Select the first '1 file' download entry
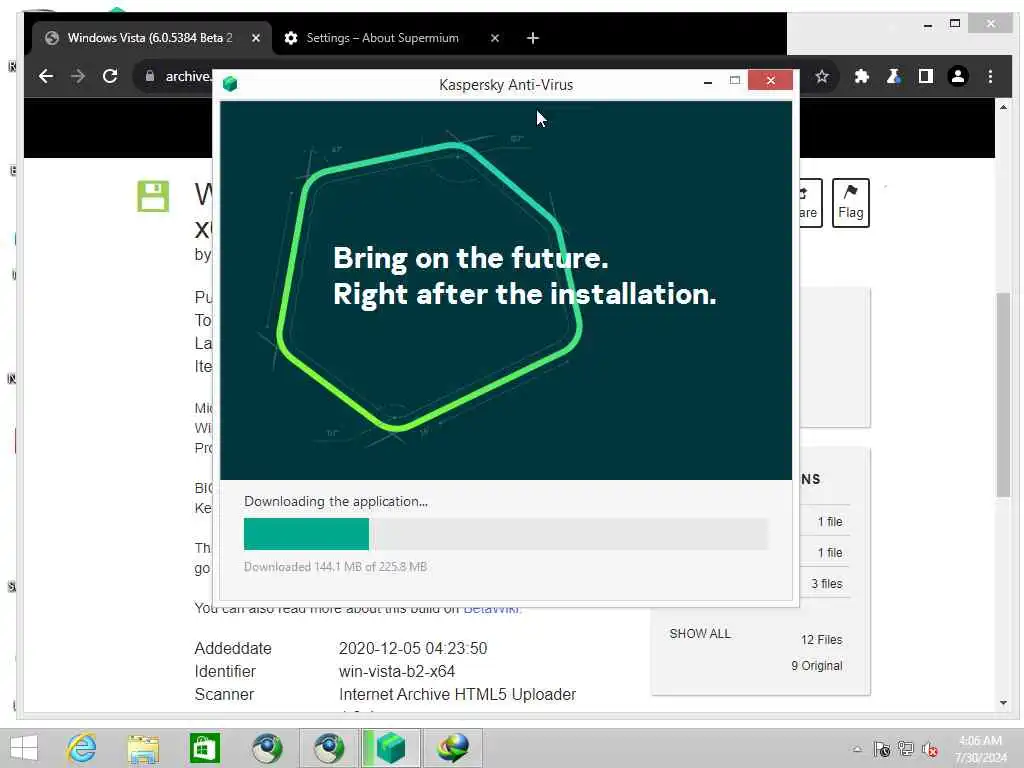Viewport: 1024px width, 768px height. click(829, 522)
